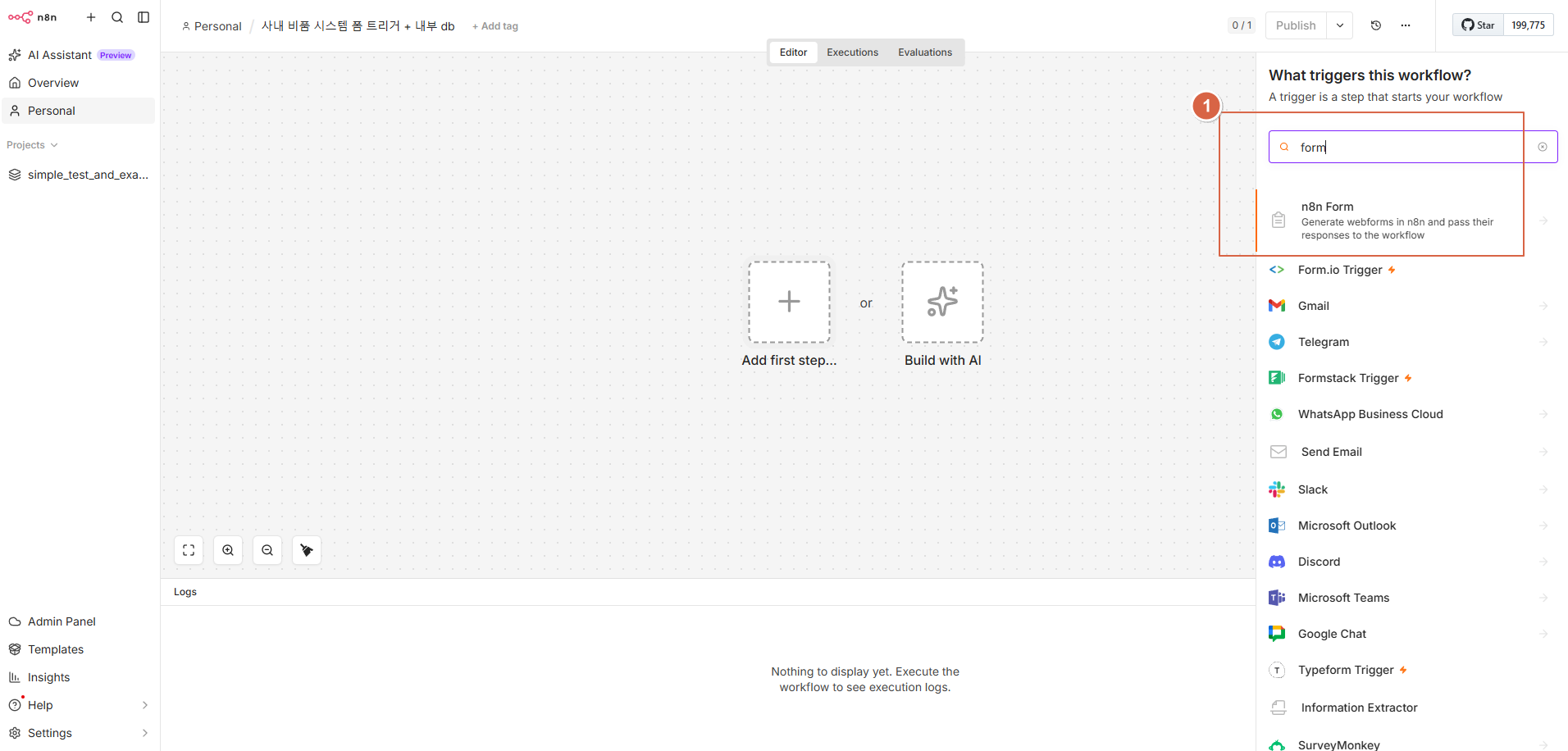Select the Discord trigger
The height and width of the screenshot is (751, 1568).
pos(1408,562)
